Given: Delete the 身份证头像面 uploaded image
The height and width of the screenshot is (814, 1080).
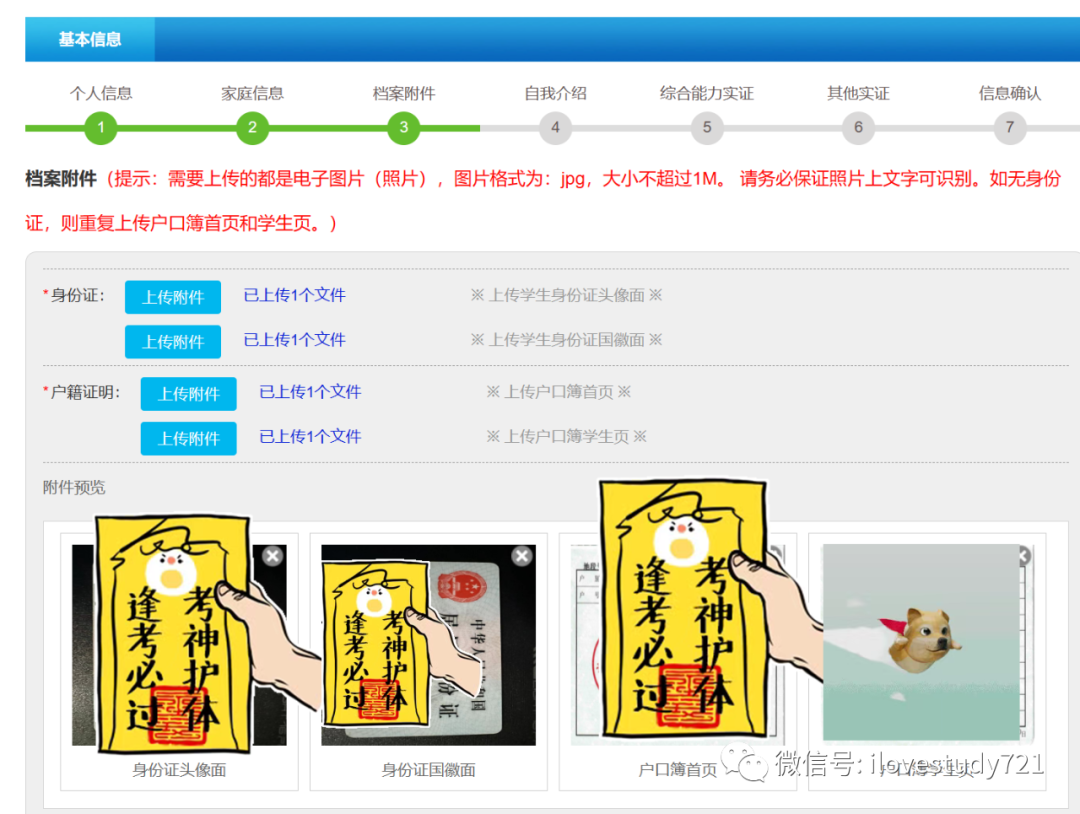Looking at the screenshot, I should point(272,555).
